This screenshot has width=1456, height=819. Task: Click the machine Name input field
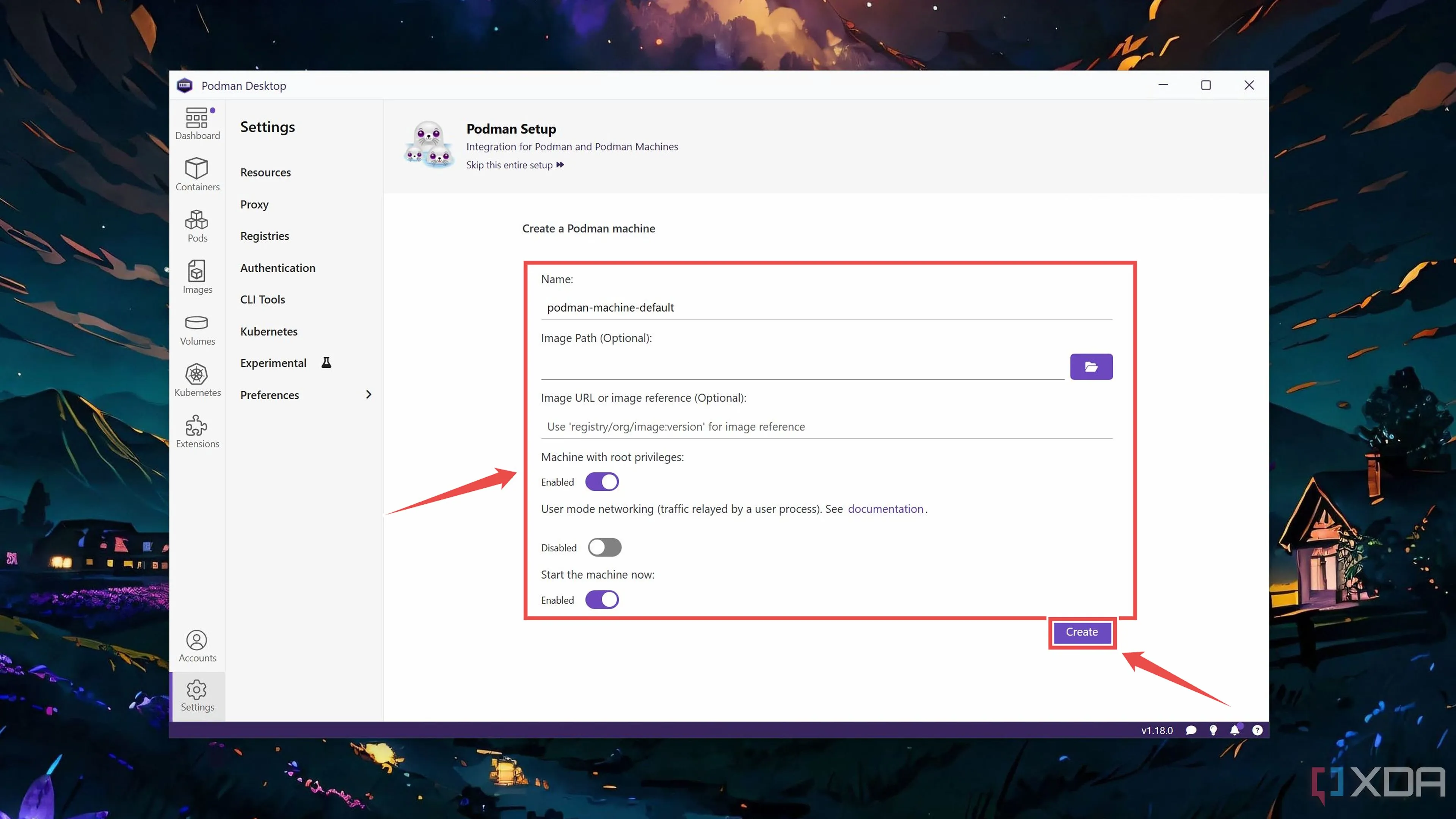coord(826,308)
